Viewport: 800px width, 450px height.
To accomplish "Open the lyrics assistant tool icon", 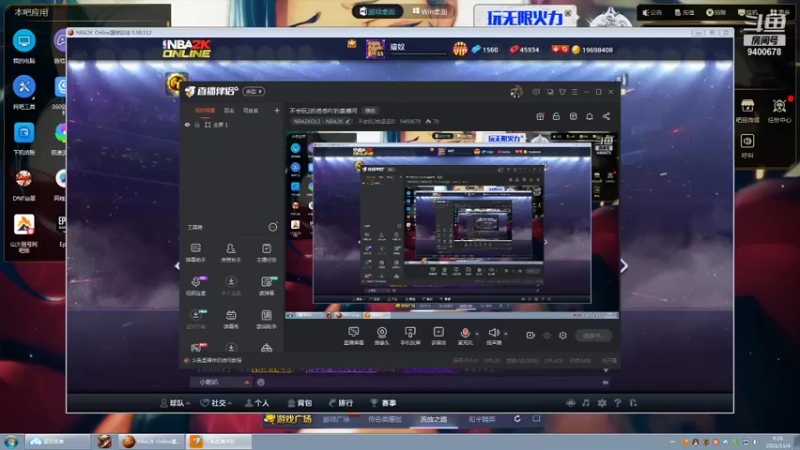I will click(x=266, y=319).
